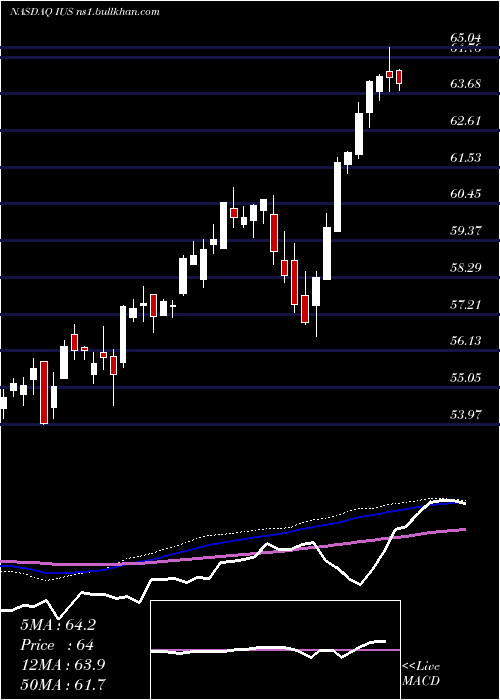Click the last red candlestick on the chart

point(399,77)
